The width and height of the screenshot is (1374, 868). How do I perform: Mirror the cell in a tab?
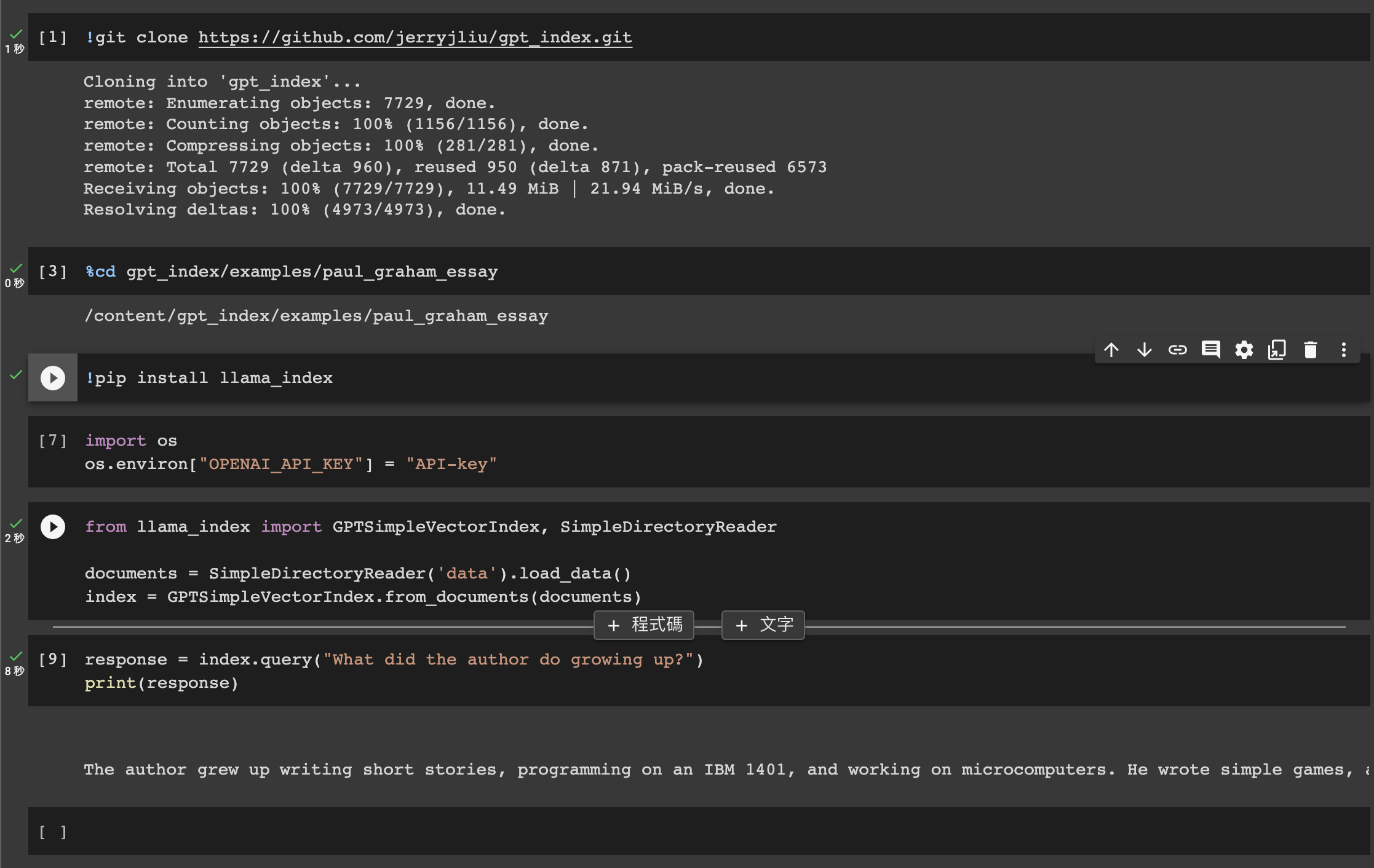(x=1277, y=349)
